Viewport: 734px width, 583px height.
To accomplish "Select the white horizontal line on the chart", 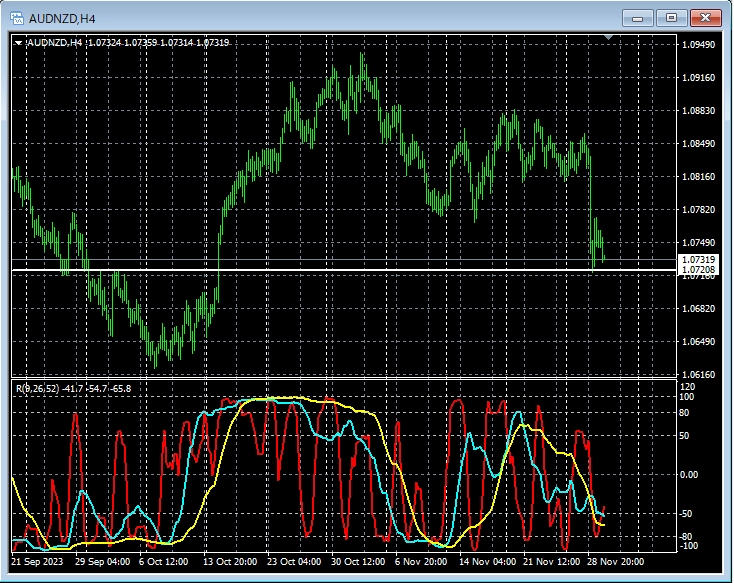I will tap(300, 270).
